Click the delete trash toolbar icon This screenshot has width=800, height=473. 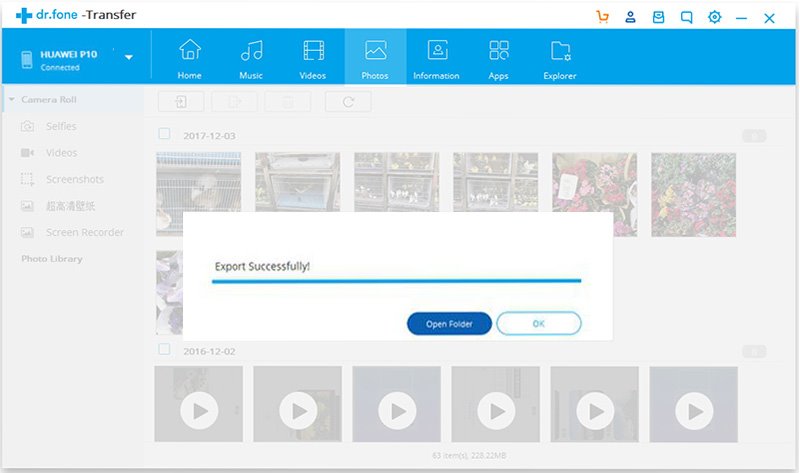(288, 102)
